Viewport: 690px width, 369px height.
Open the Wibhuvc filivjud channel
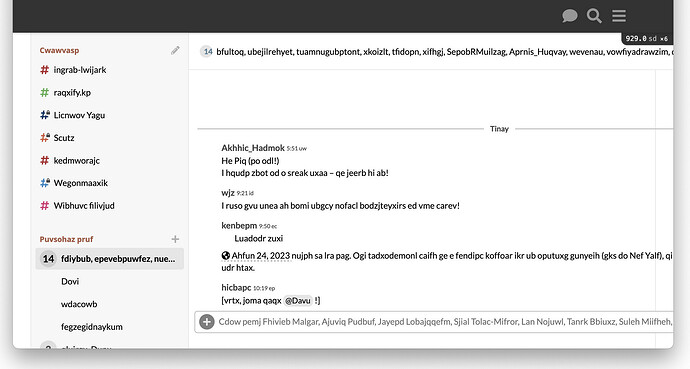tap(84, 206)
